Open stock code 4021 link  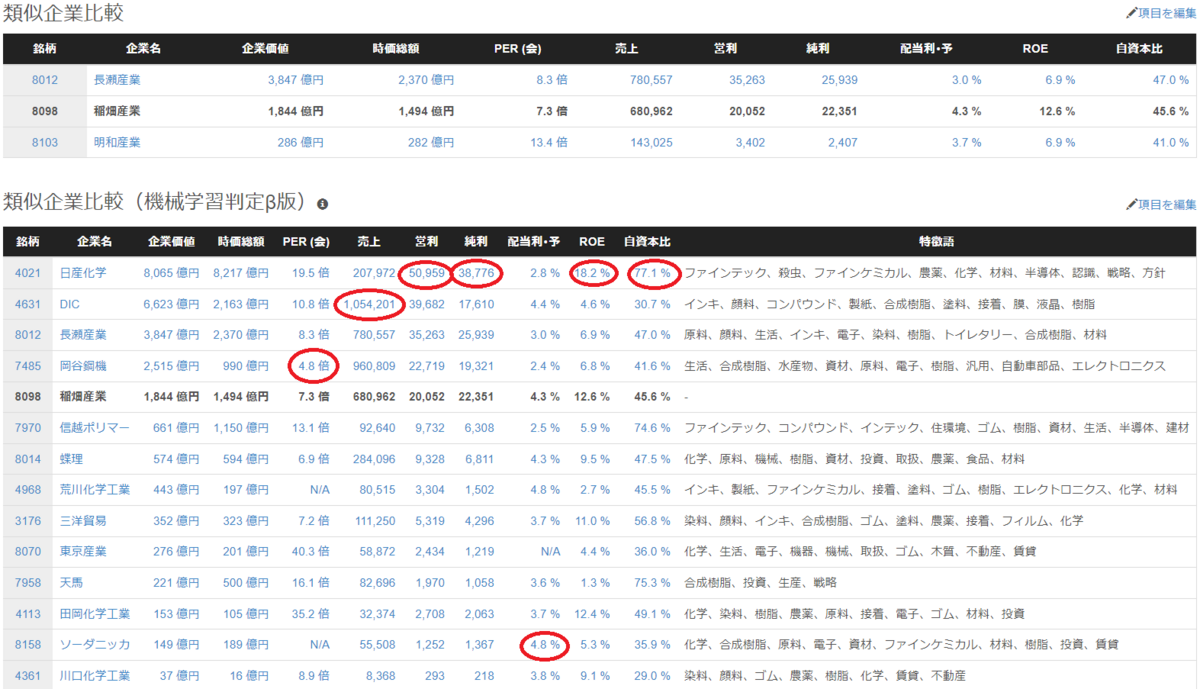coord(28,272)
